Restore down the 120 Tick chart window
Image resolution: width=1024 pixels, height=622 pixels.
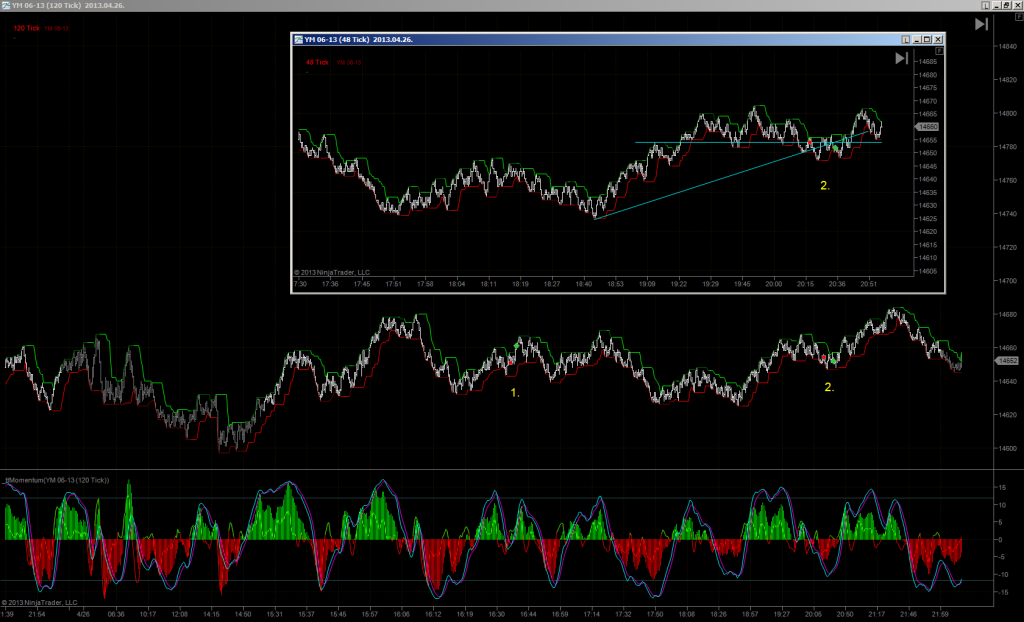[1006, 5]
